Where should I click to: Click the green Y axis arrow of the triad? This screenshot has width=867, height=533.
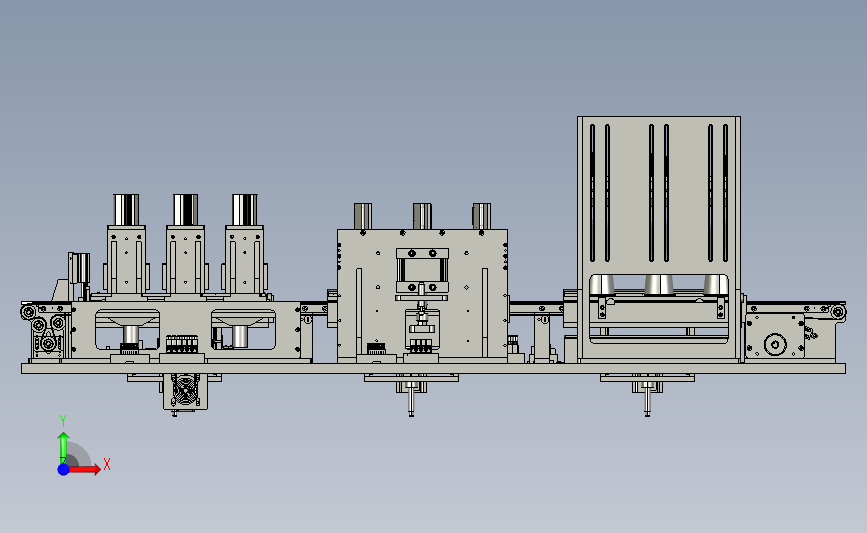63,448
